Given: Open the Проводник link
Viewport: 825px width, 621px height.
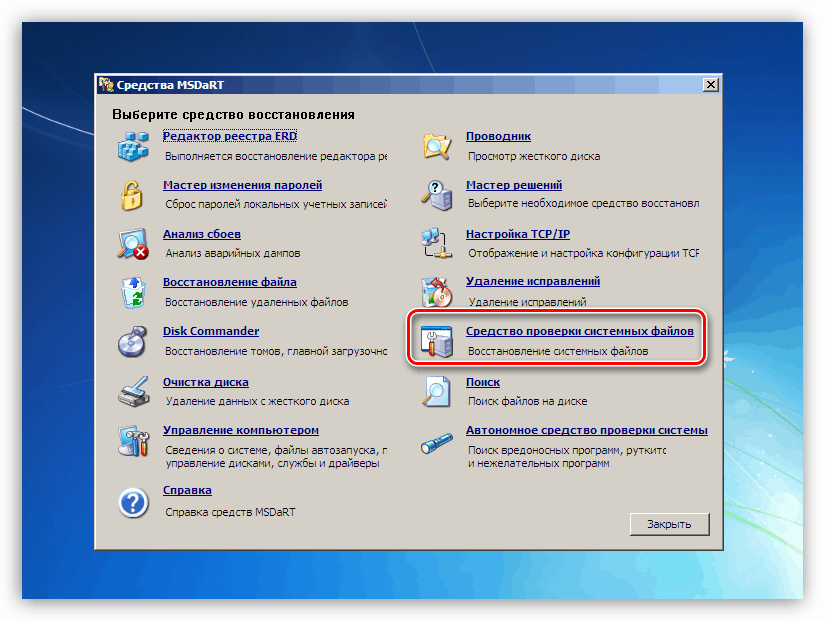Looking at the screenshot, I should click(x=498, y=136).
